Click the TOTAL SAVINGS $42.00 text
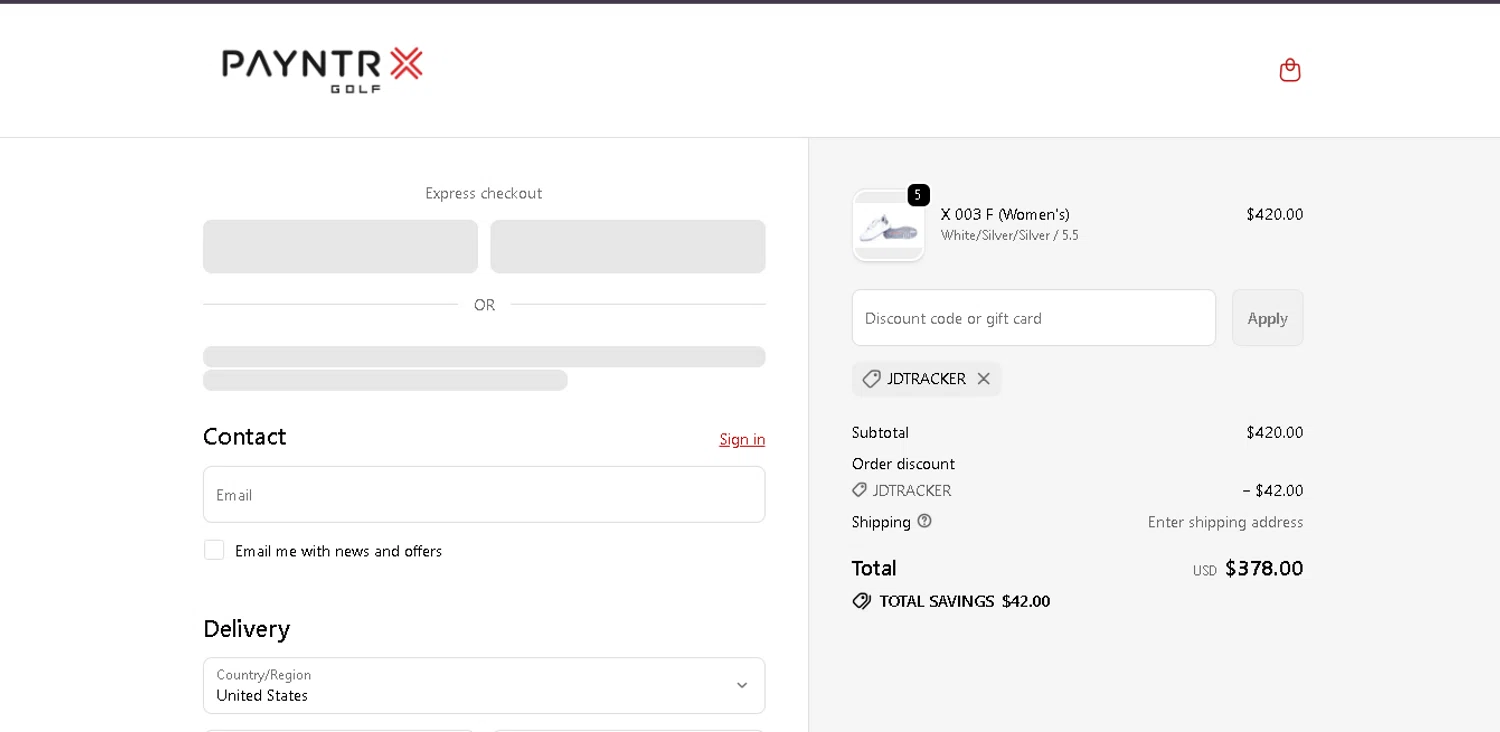The image size is (1500, 732). pos(964,601)
